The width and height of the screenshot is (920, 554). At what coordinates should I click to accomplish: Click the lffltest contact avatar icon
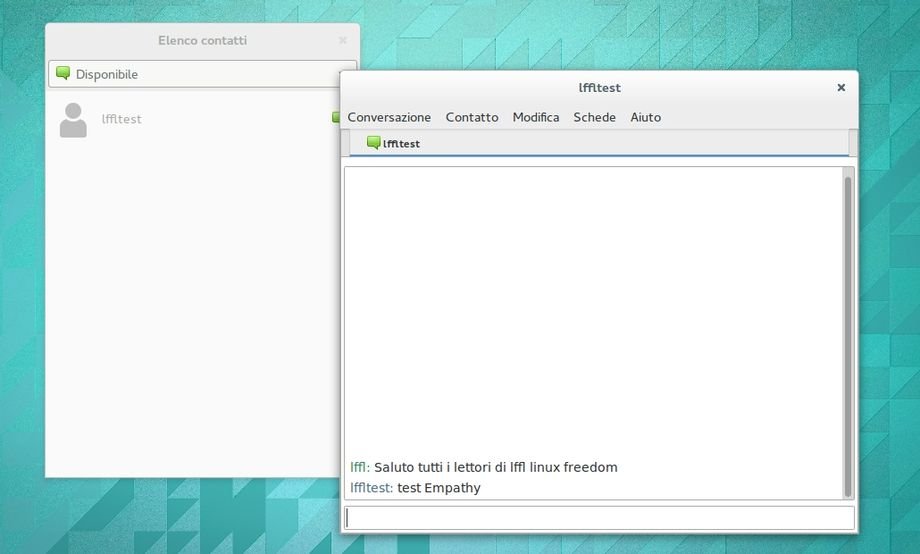73,119
